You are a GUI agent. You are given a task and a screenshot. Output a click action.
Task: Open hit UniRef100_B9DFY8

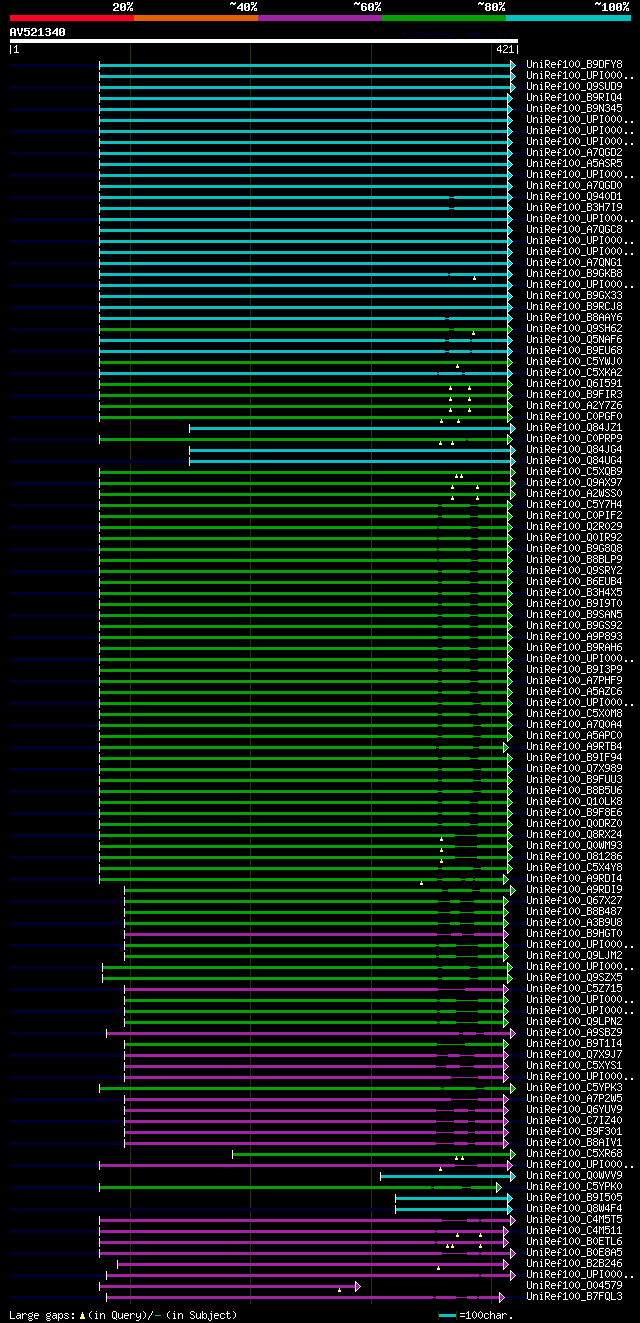574,65
